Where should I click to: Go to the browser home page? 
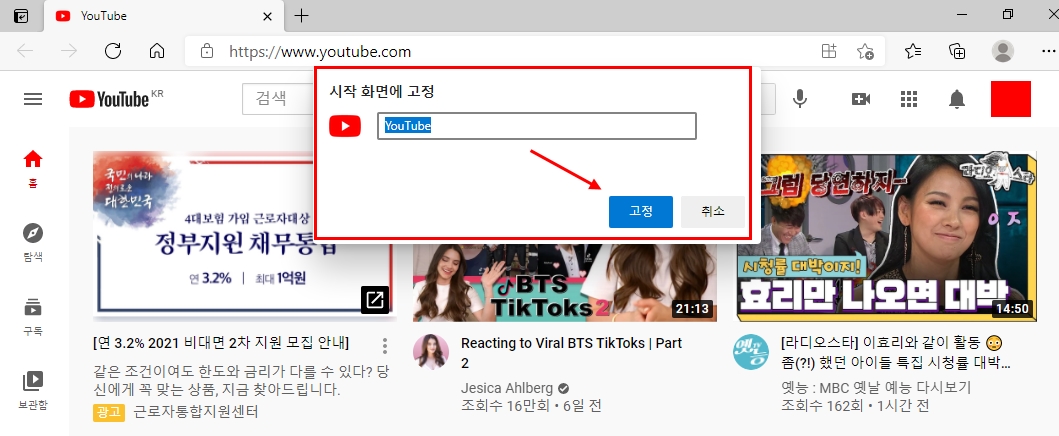(157, 51)
